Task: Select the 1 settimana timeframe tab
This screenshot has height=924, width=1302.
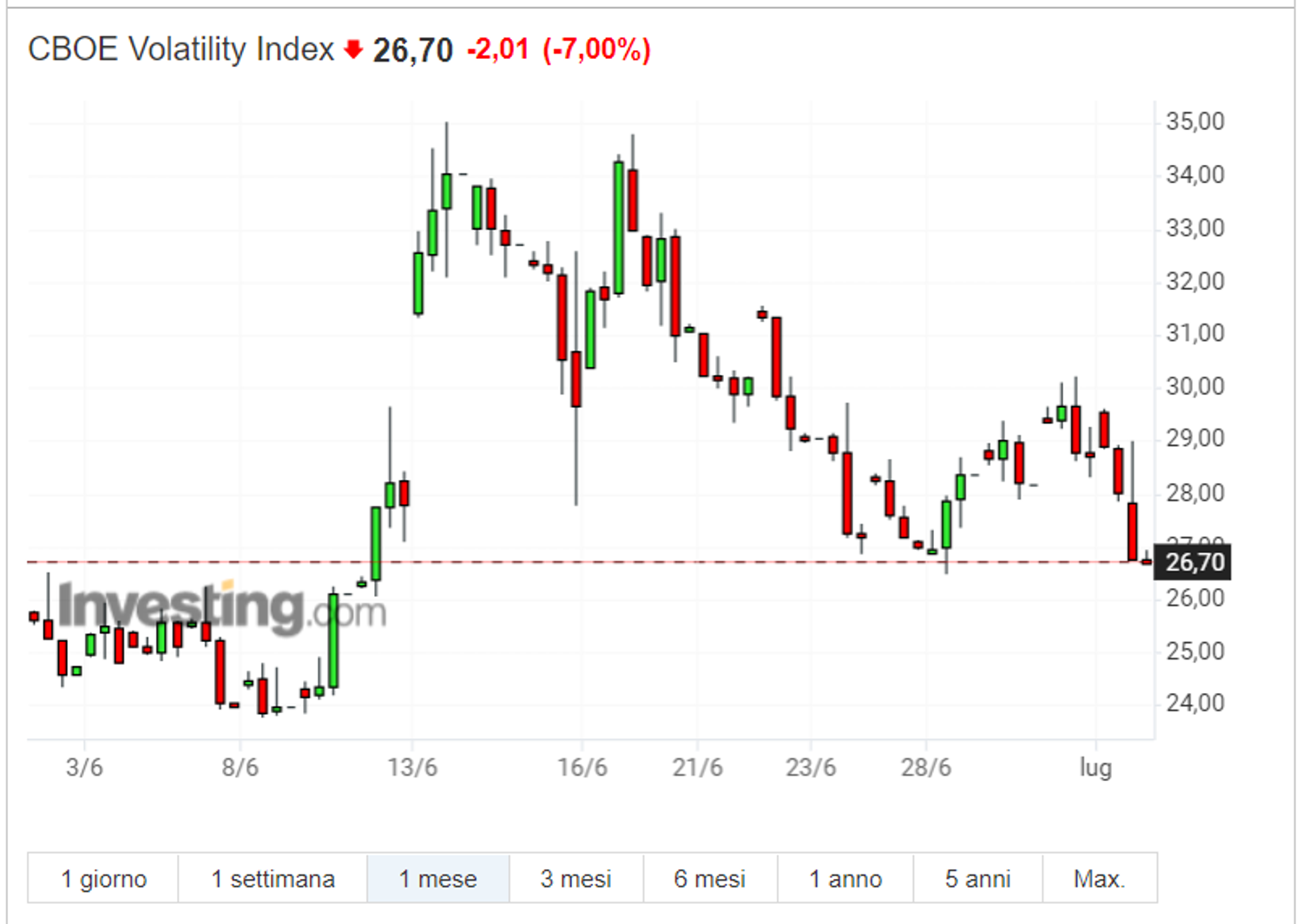Action: pos(273,879)
